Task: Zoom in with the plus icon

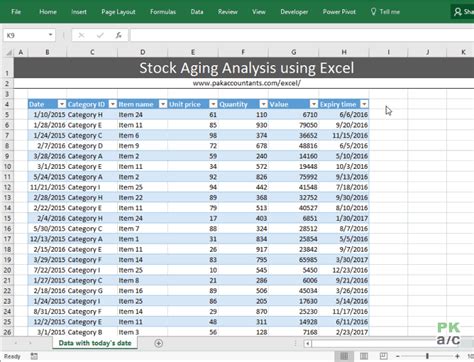Action: (457, 356)
